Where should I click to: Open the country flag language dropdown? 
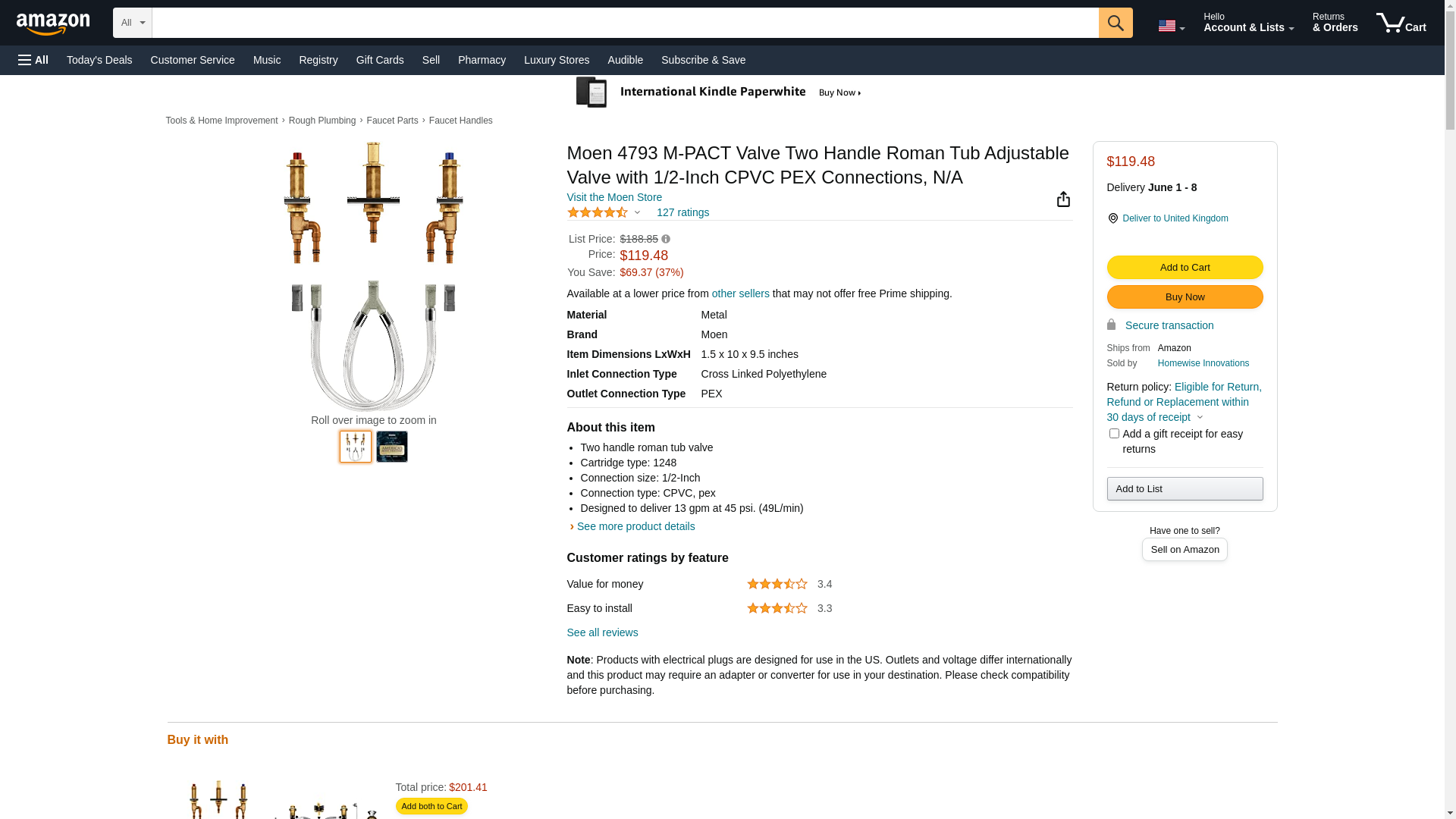1171,27
